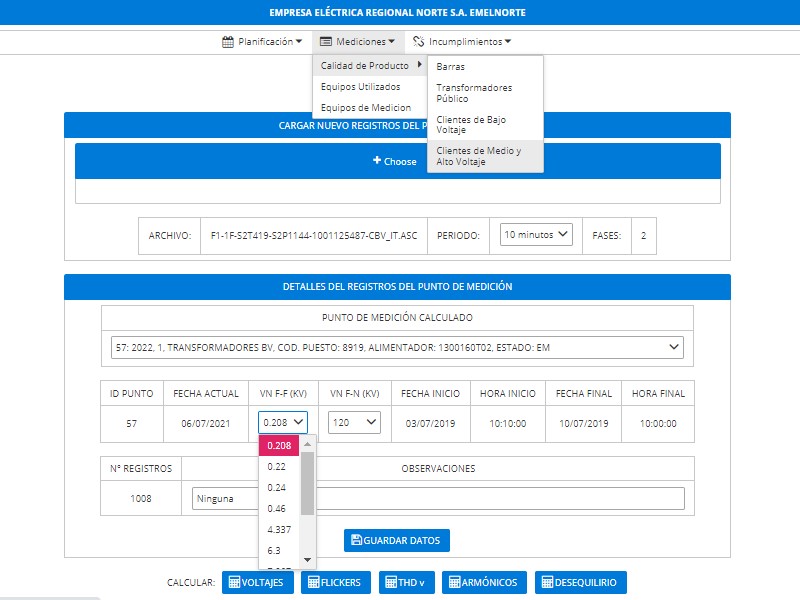Open the Planificación menu
Viewport: 800px width, 600px height.
[x=262, y=42]
